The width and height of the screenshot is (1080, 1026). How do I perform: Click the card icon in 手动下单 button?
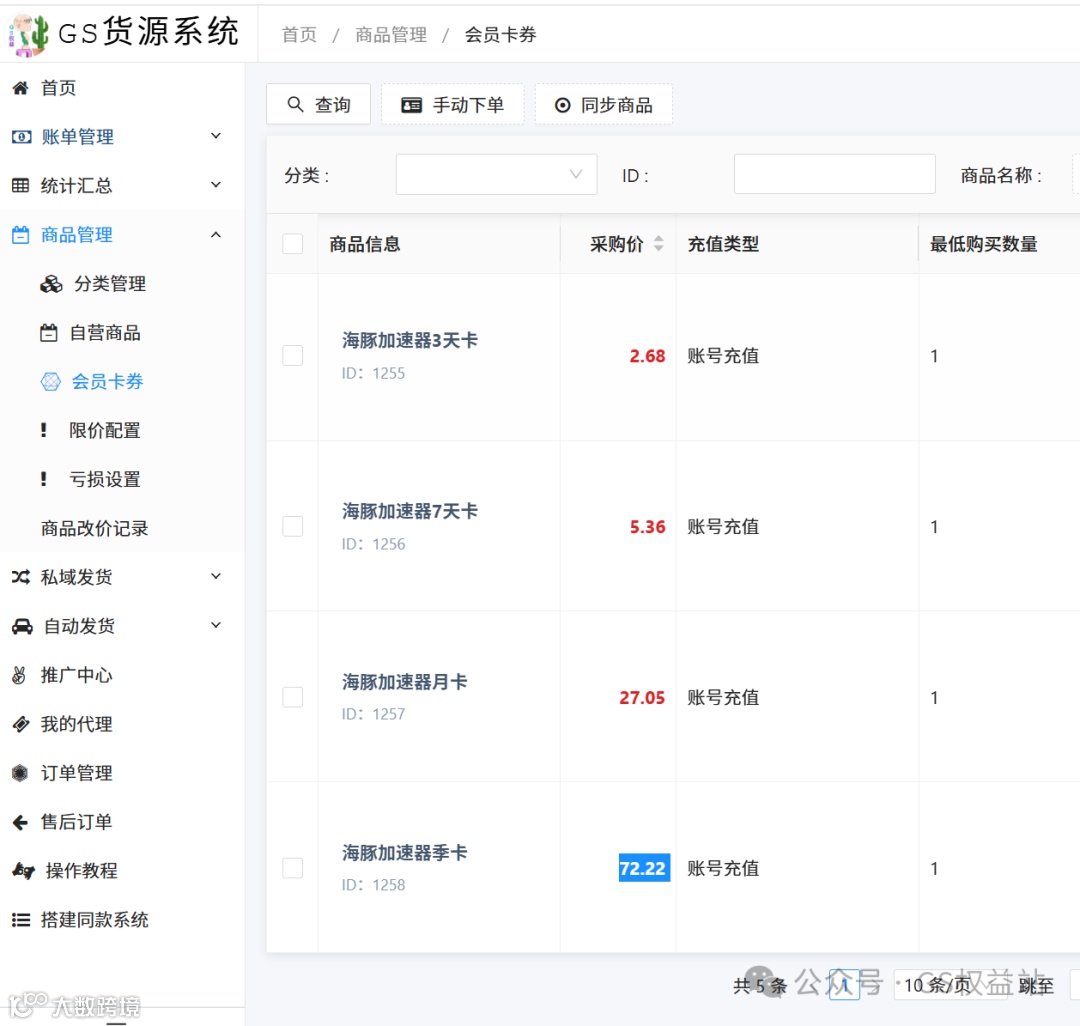tap(411, 105)
